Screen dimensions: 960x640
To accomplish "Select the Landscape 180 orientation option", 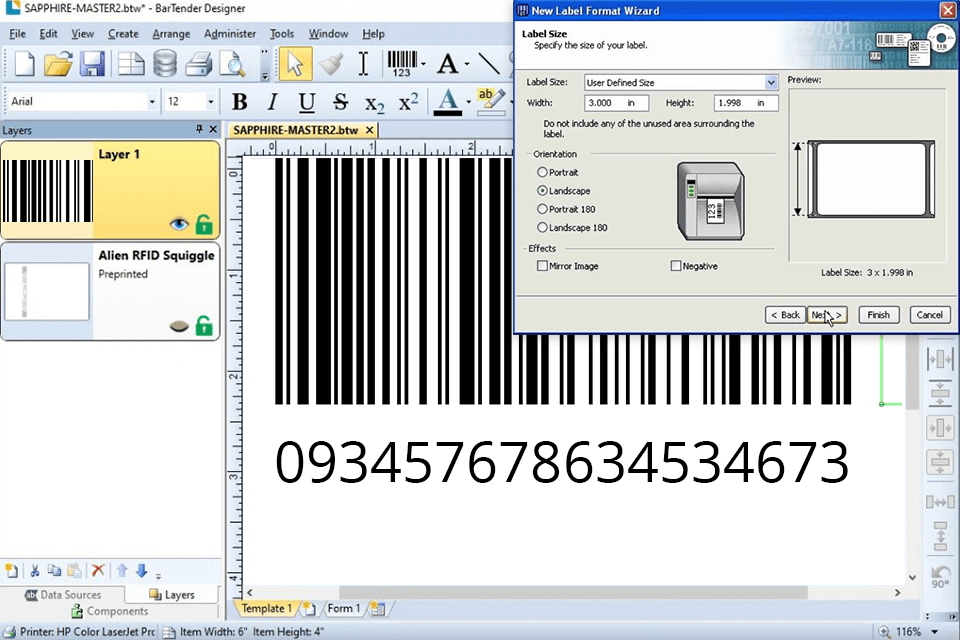I will (542, 227).
